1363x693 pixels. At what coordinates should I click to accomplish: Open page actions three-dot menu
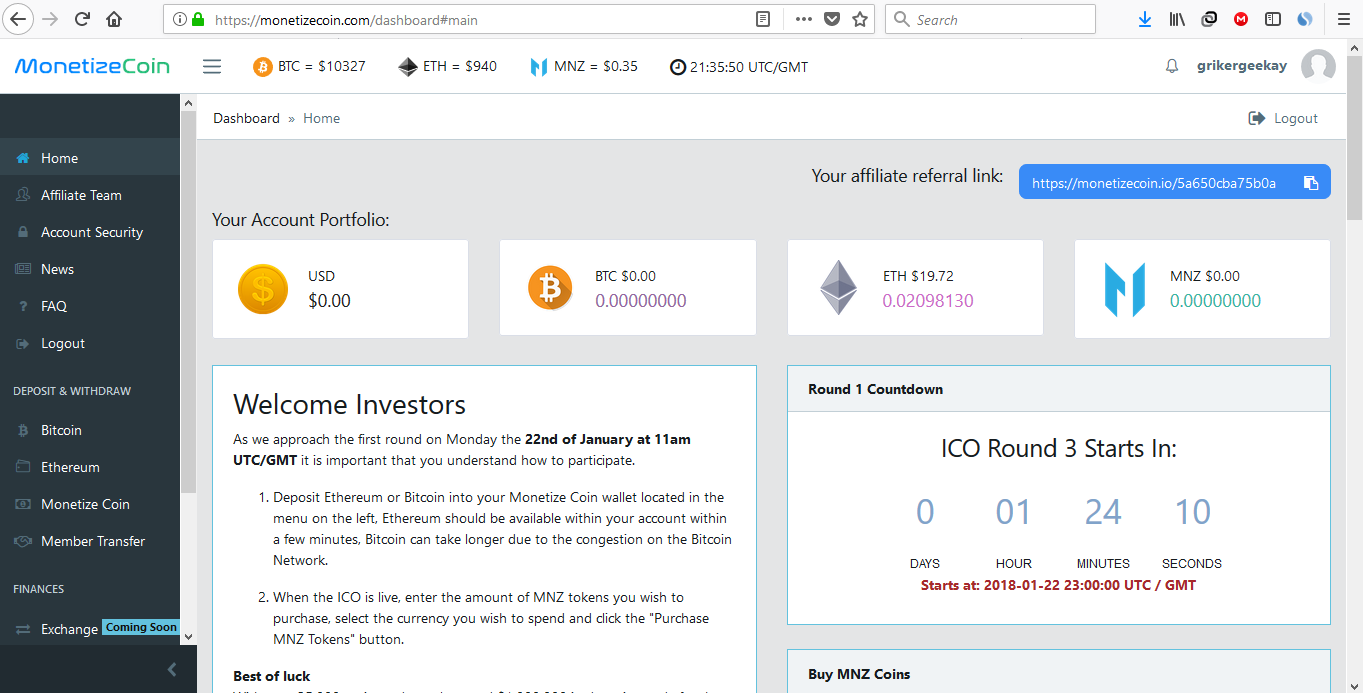803,19
